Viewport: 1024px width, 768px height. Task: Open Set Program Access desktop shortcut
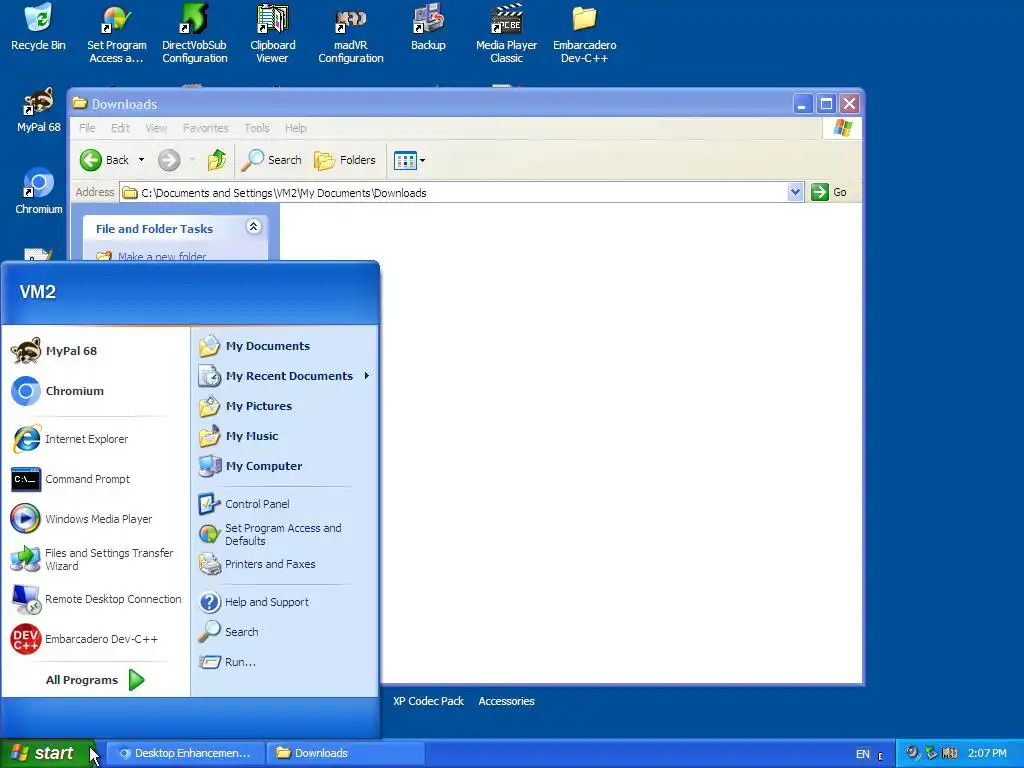[x=116, y=34]
